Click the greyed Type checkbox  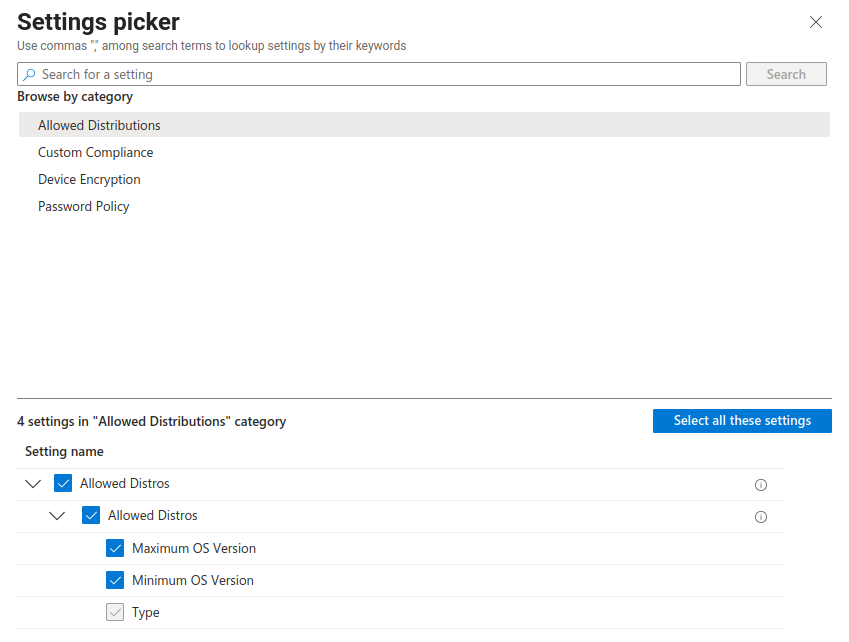coord(115,612)
